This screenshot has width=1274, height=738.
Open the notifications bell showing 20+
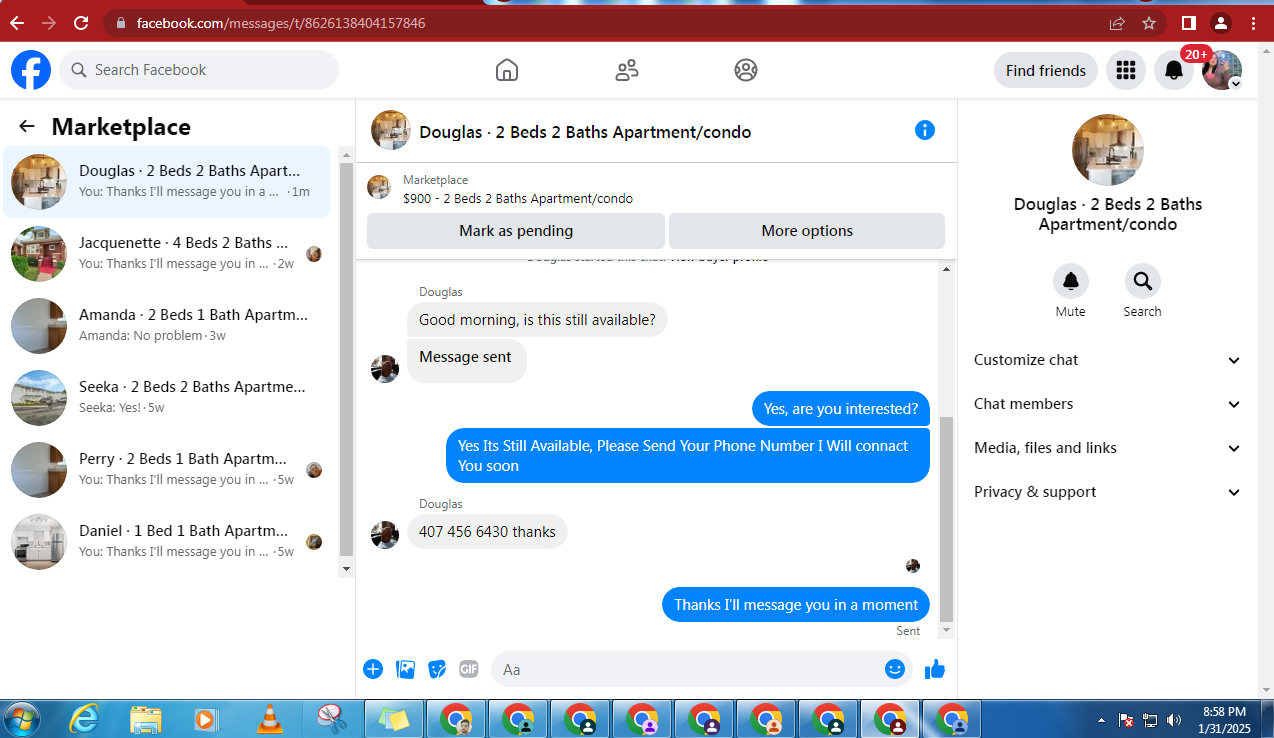(x=1174, y=70)
